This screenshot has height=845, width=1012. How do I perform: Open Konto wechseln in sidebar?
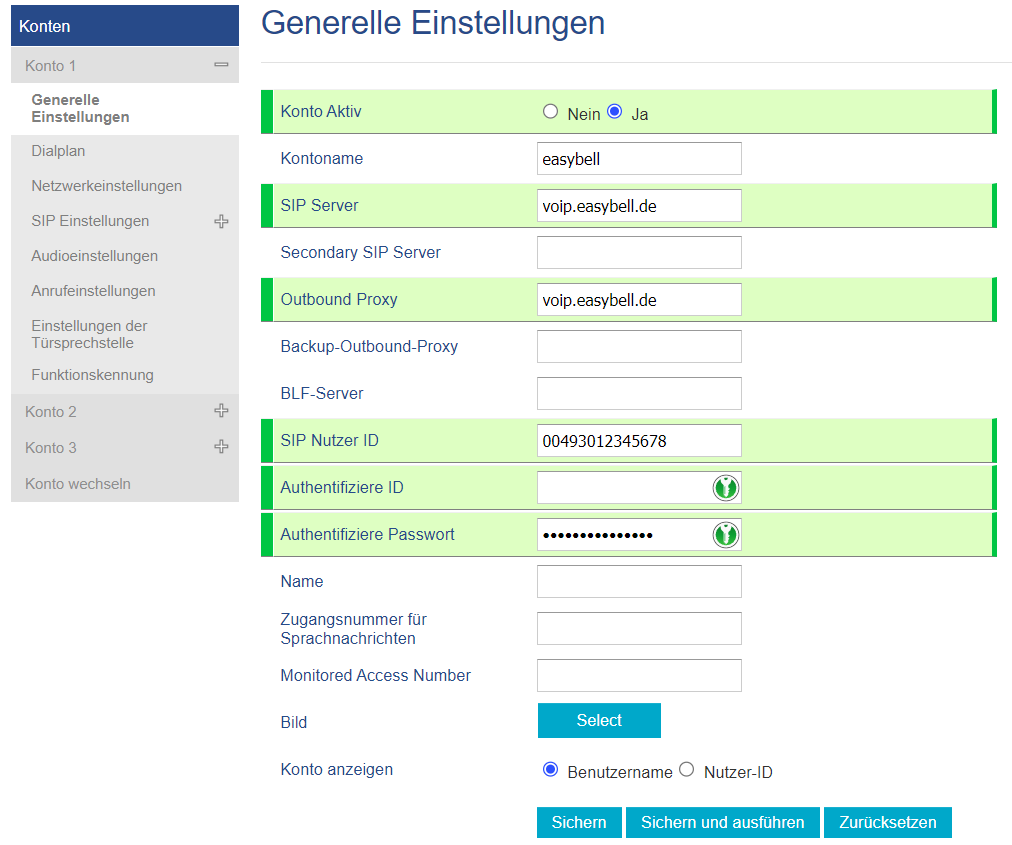[78, 484]
